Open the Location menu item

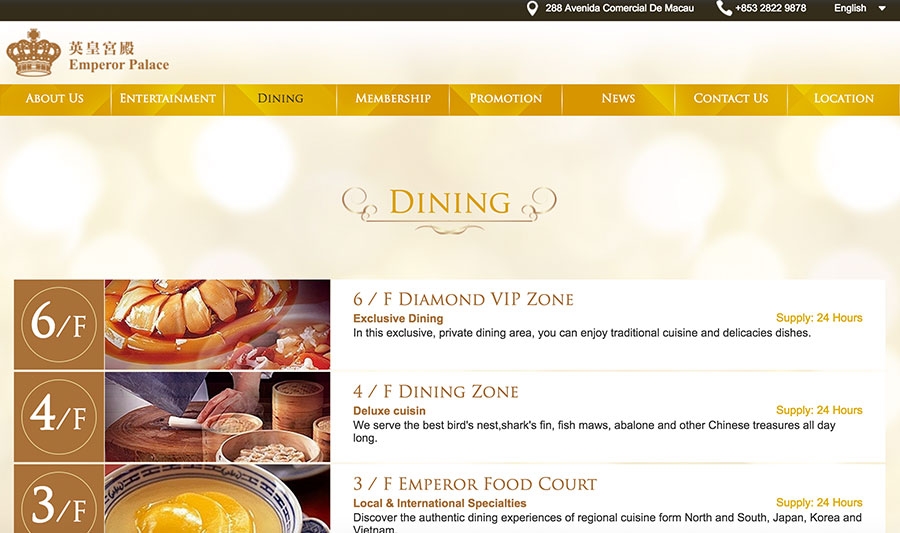[844, 99]
